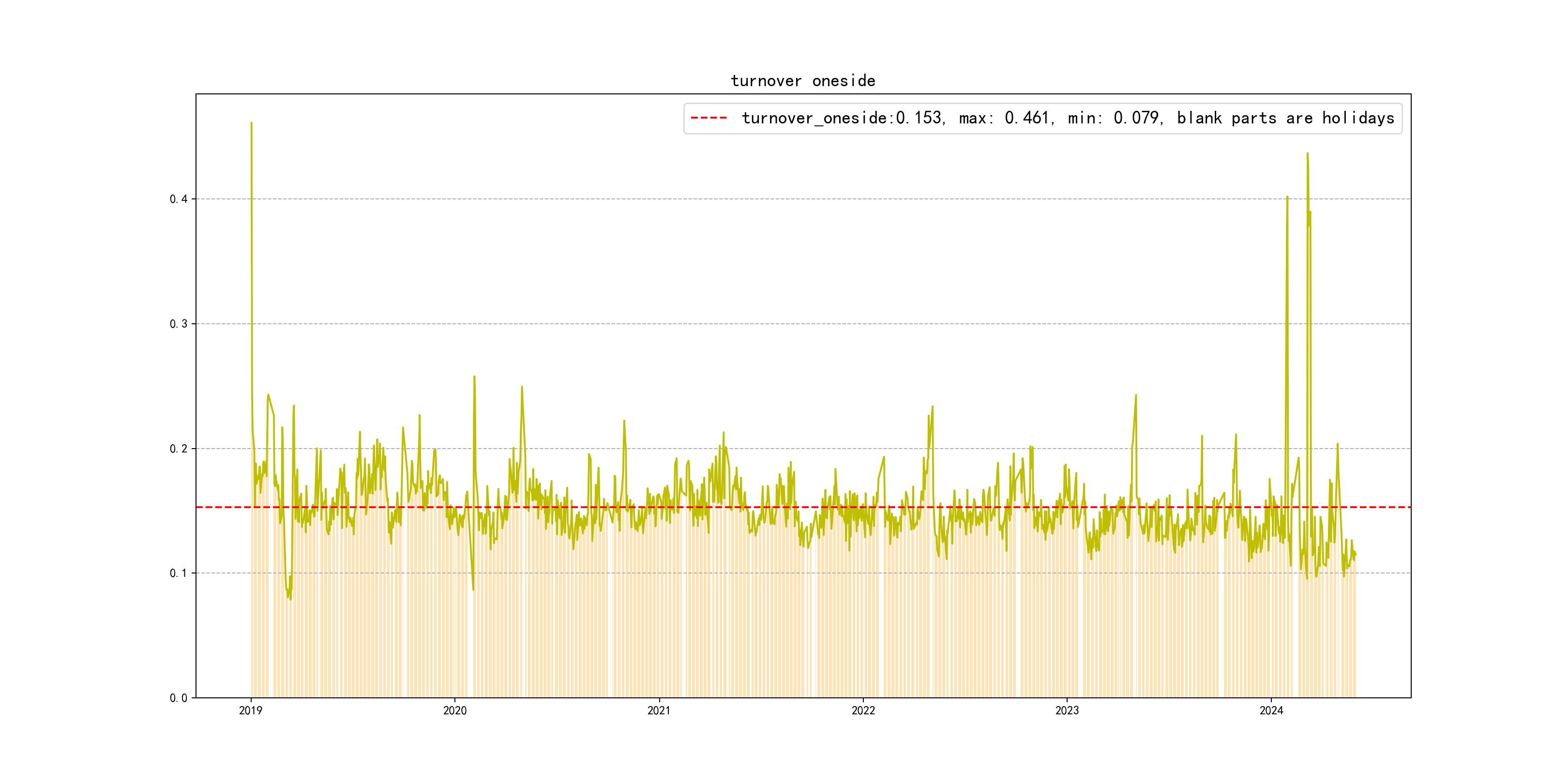Image resolution: width=1568 pixels, height=784 pixels.
Task: Click the mid-2022 spike peak near 0.23
Action: pyautogui.click(x=933, y=407)
